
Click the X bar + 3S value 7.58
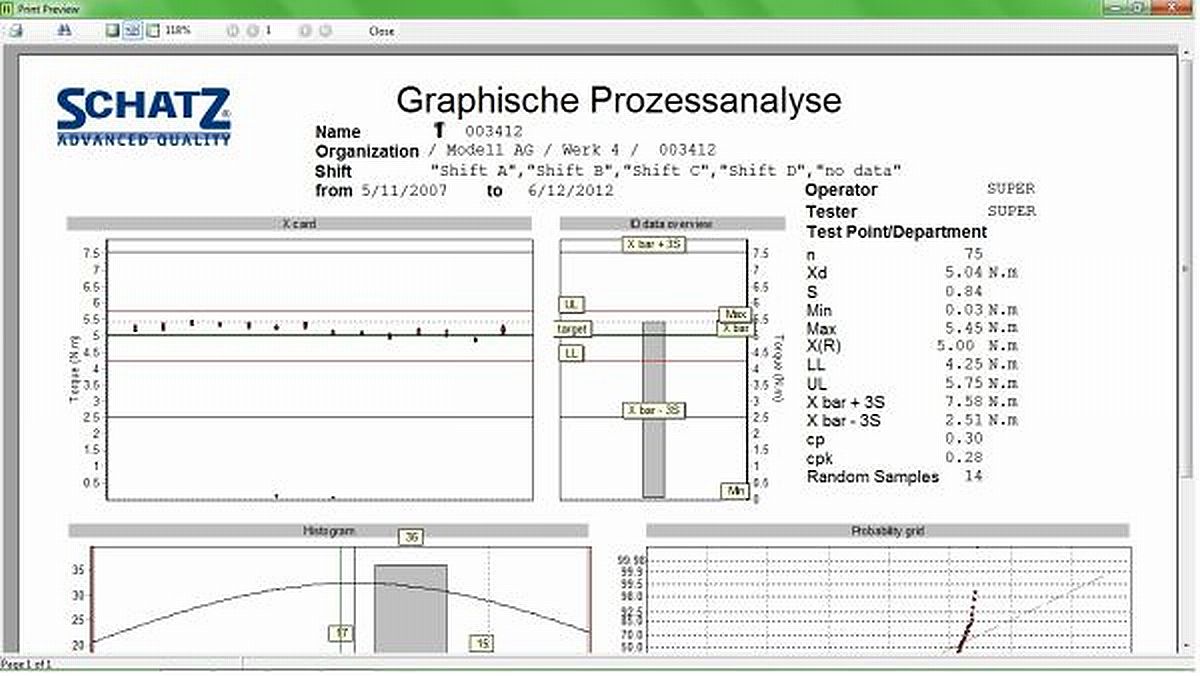[982, 402]
